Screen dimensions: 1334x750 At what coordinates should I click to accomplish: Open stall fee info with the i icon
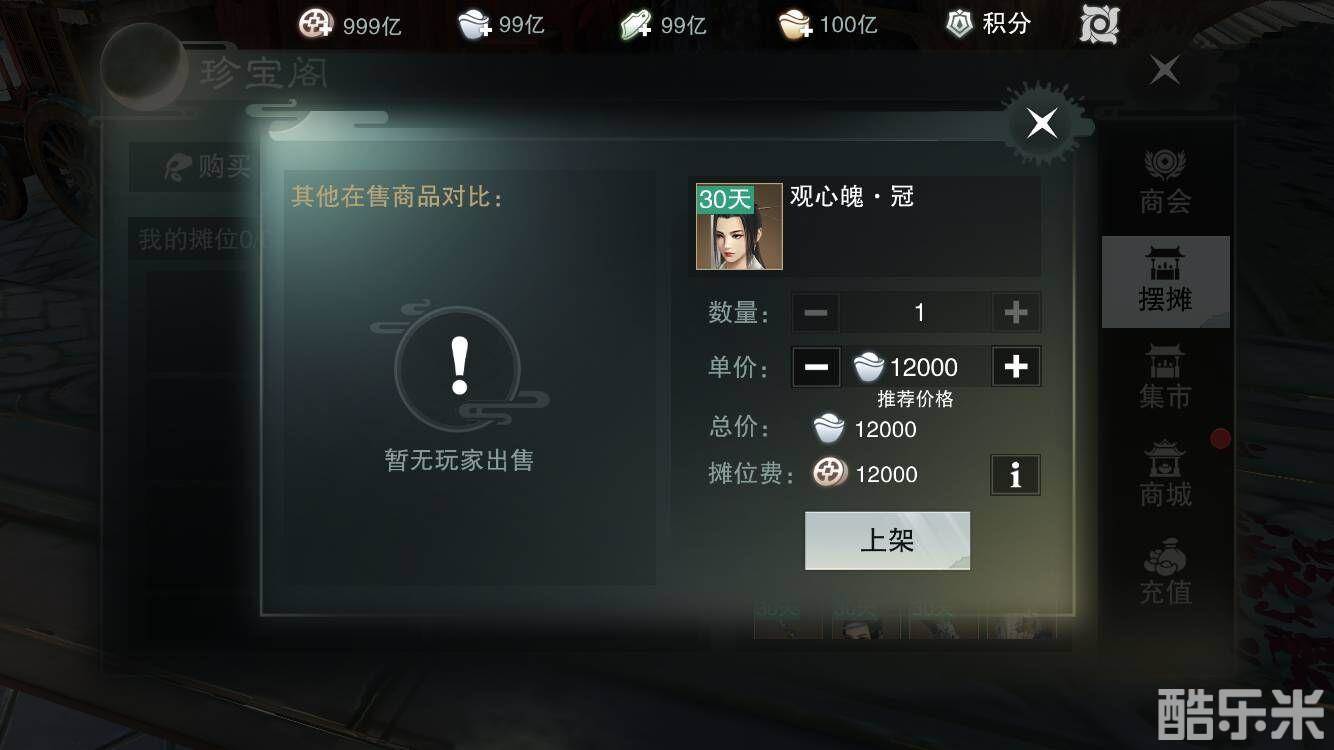(x=1015, y=475)
